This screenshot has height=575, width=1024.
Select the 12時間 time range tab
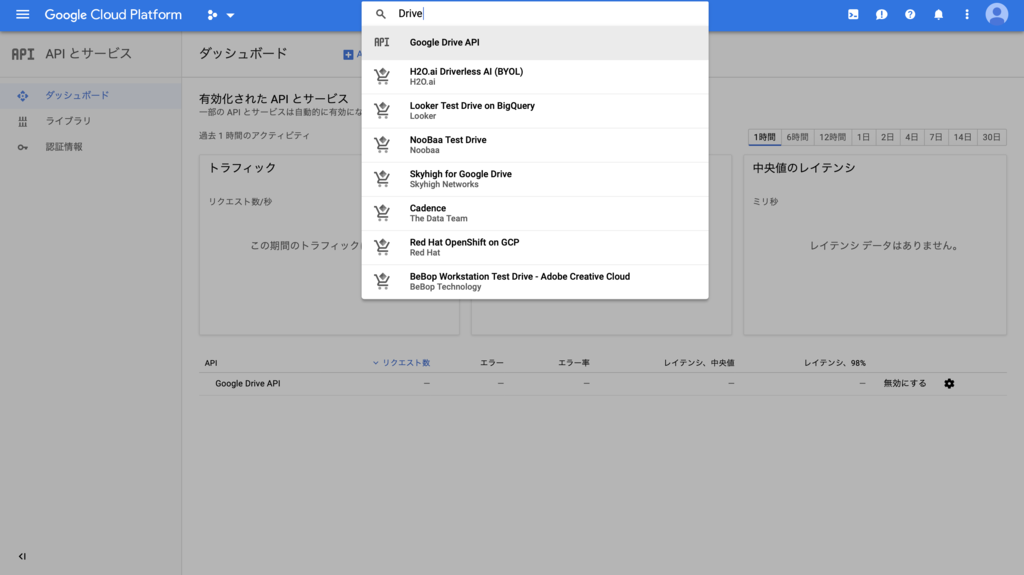(833, 137)
